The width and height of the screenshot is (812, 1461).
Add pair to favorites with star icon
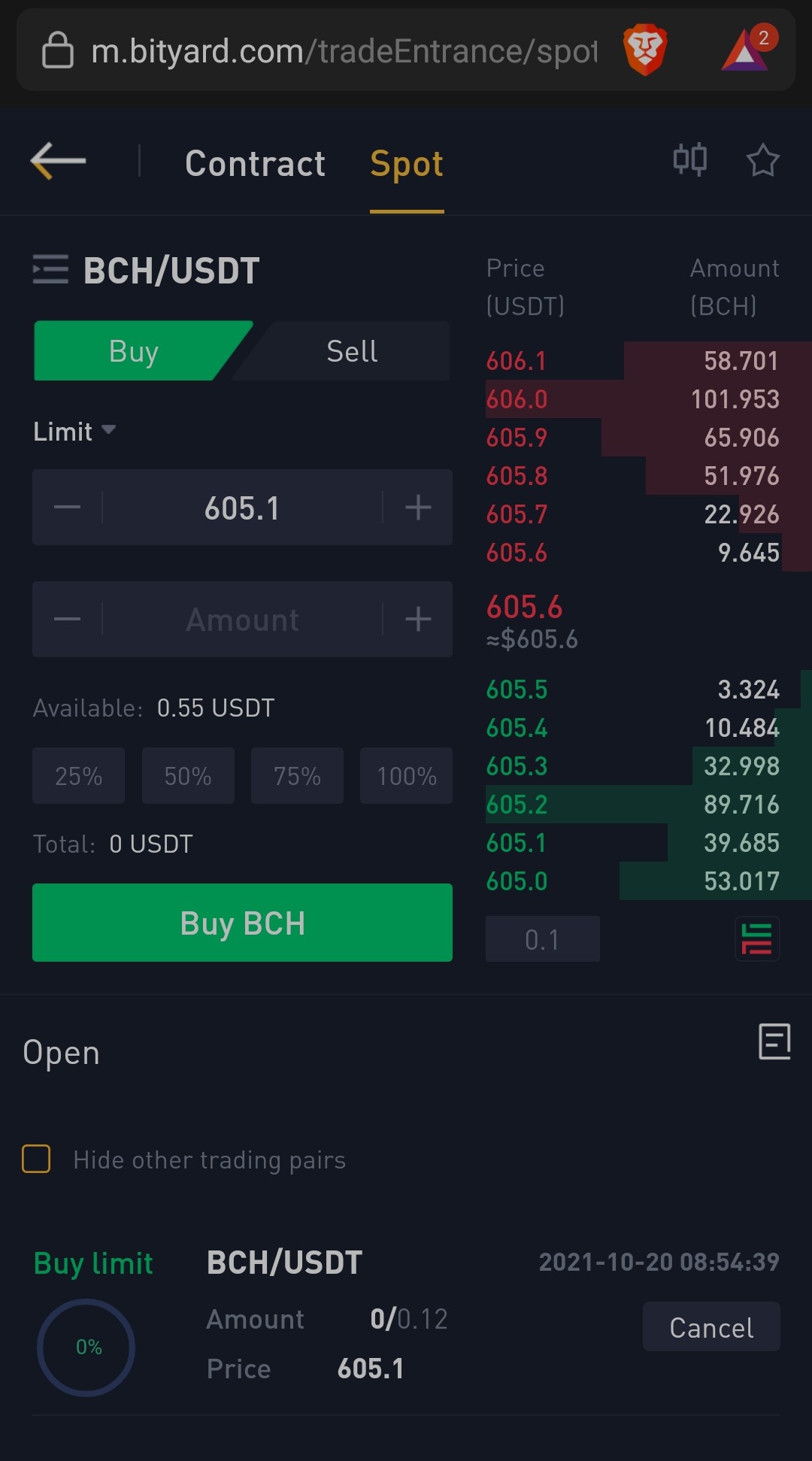[x=762, y=160]
